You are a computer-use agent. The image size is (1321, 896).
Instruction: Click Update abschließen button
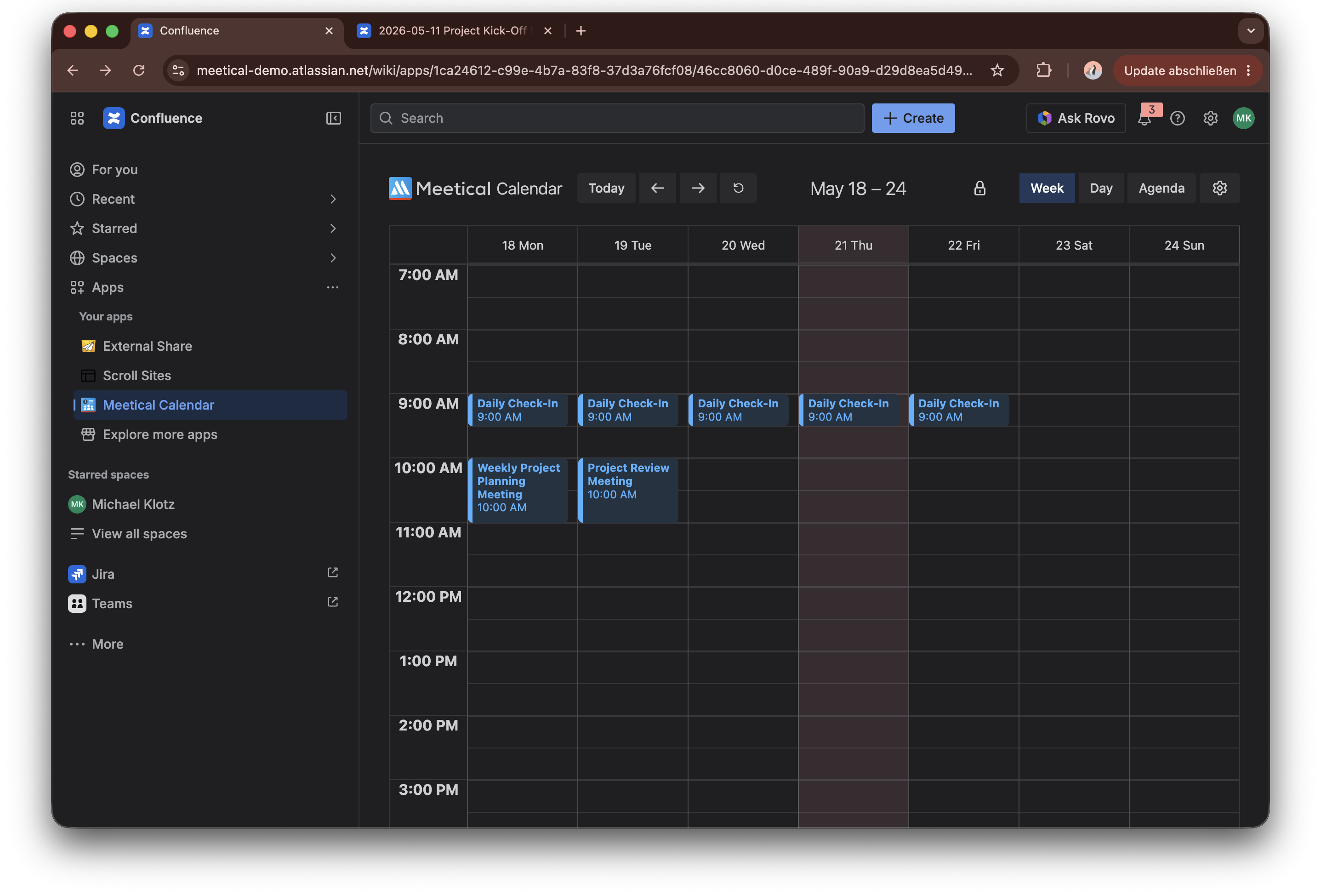1187,70
